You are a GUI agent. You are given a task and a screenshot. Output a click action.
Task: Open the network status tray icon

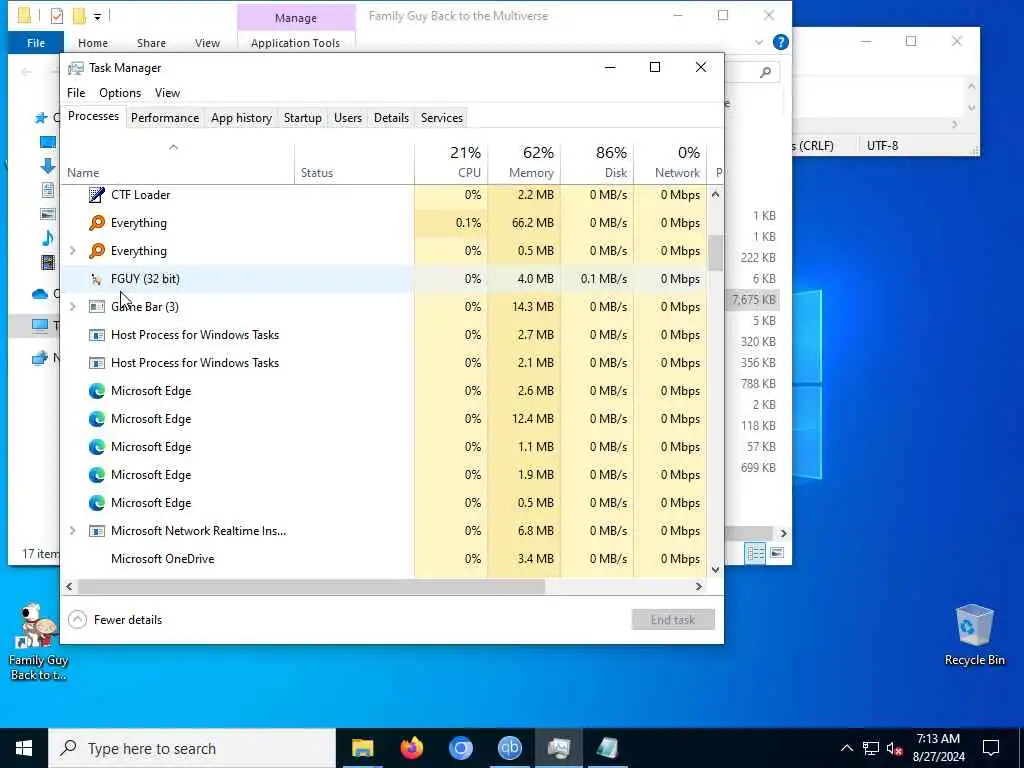click(x=871, y=748)
